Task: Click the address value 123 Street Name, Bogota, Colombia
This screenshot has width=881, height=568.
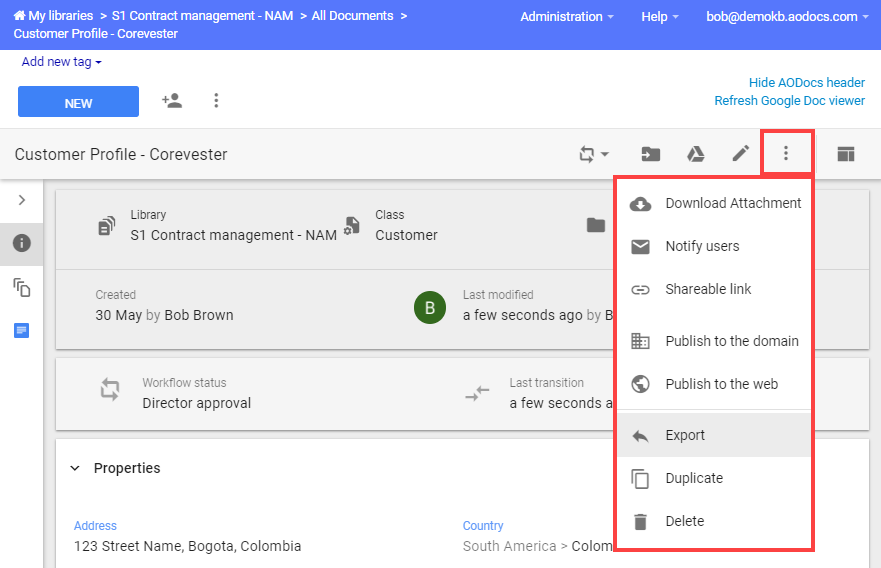Action: click(x=187, y=546)
